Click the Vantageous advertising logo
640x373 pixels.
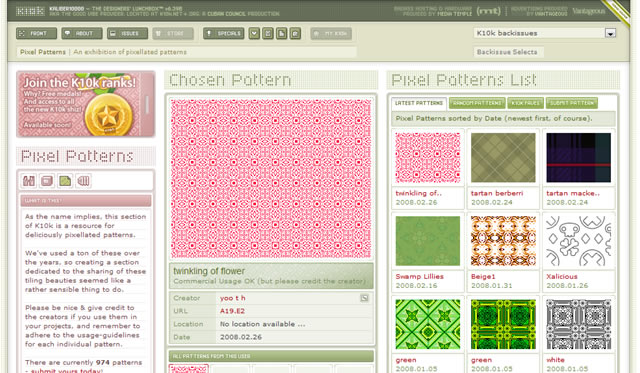[589, 11]
